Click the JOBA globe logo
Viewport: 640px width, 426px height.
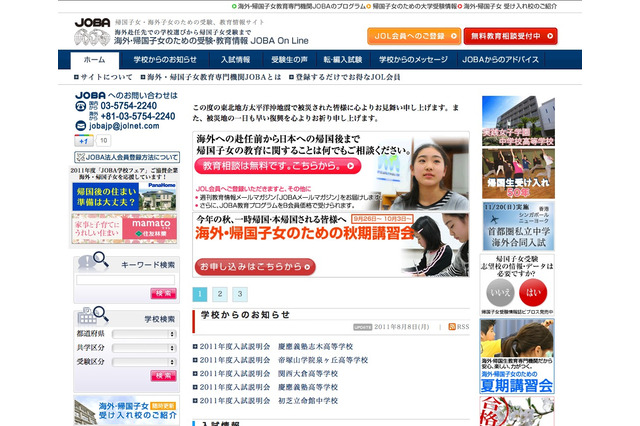coord(92,32)
